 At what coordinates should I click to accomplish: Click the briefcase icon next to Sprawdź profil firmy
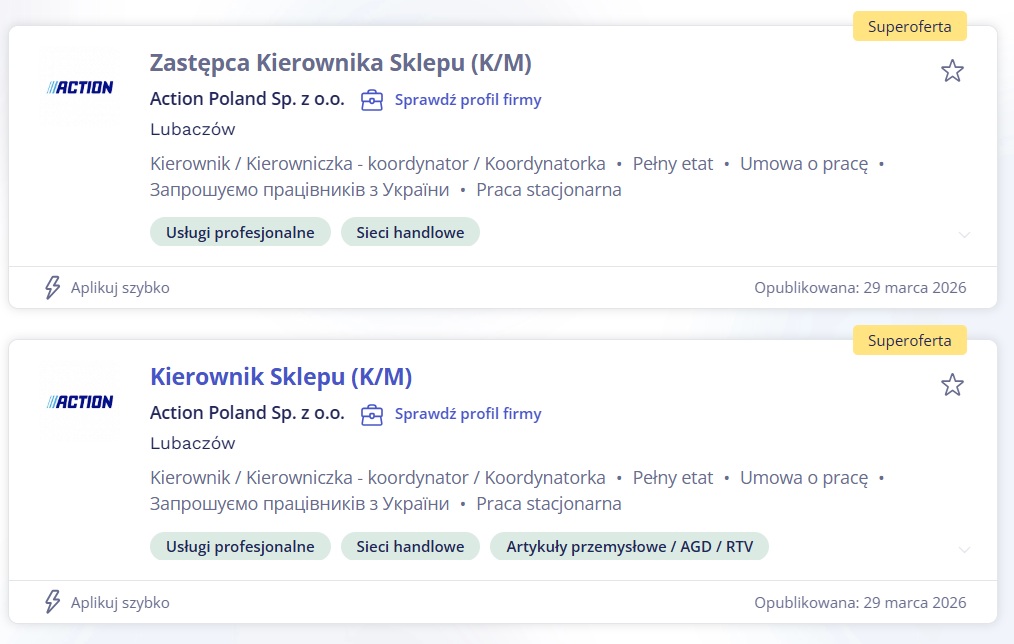click(x=370, y=100)
